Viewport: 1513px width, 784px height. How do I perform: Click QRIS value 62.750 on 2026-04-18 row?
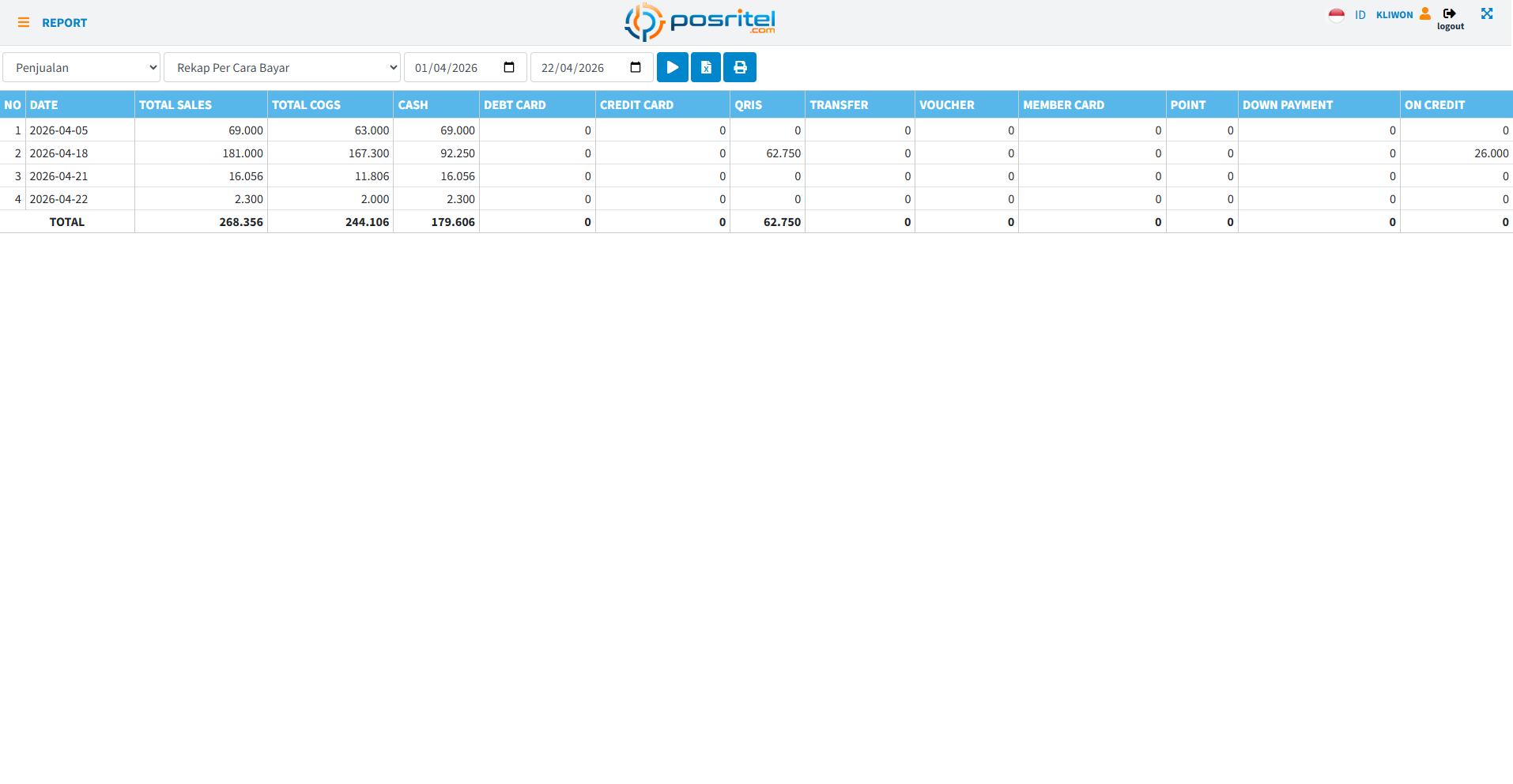click(x=783, y=153)
